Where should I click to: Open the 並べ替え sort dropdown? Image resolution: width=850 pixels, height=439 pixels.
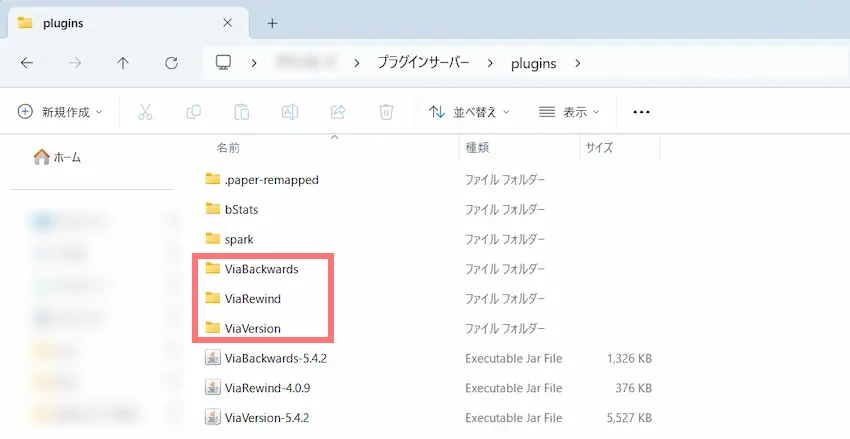[469, 112]
